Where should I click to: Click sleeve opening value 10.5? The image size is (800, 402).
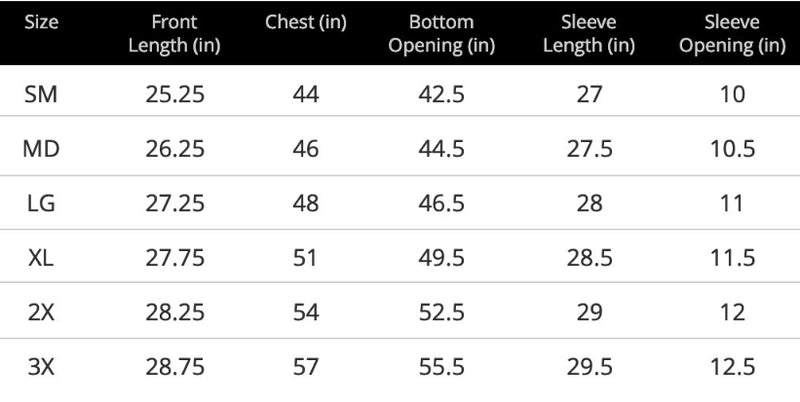pyautogui.click(x=733, y=149)
